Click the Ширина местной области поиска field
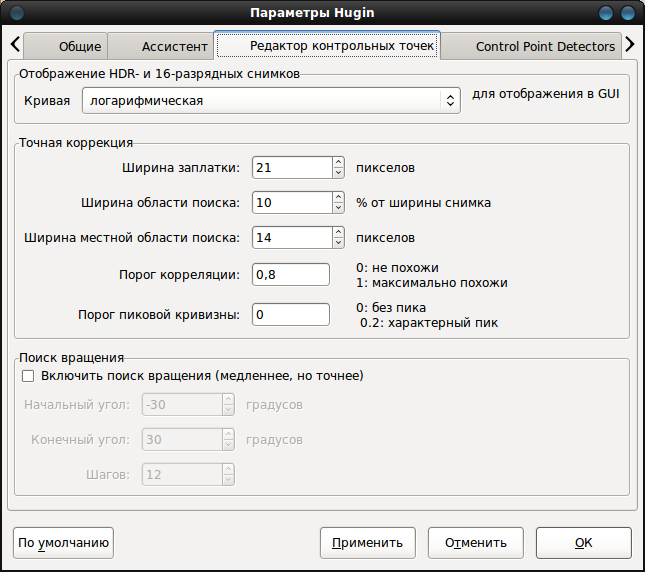The width and height of the screenshot is (645, 572). click(292, 237)
